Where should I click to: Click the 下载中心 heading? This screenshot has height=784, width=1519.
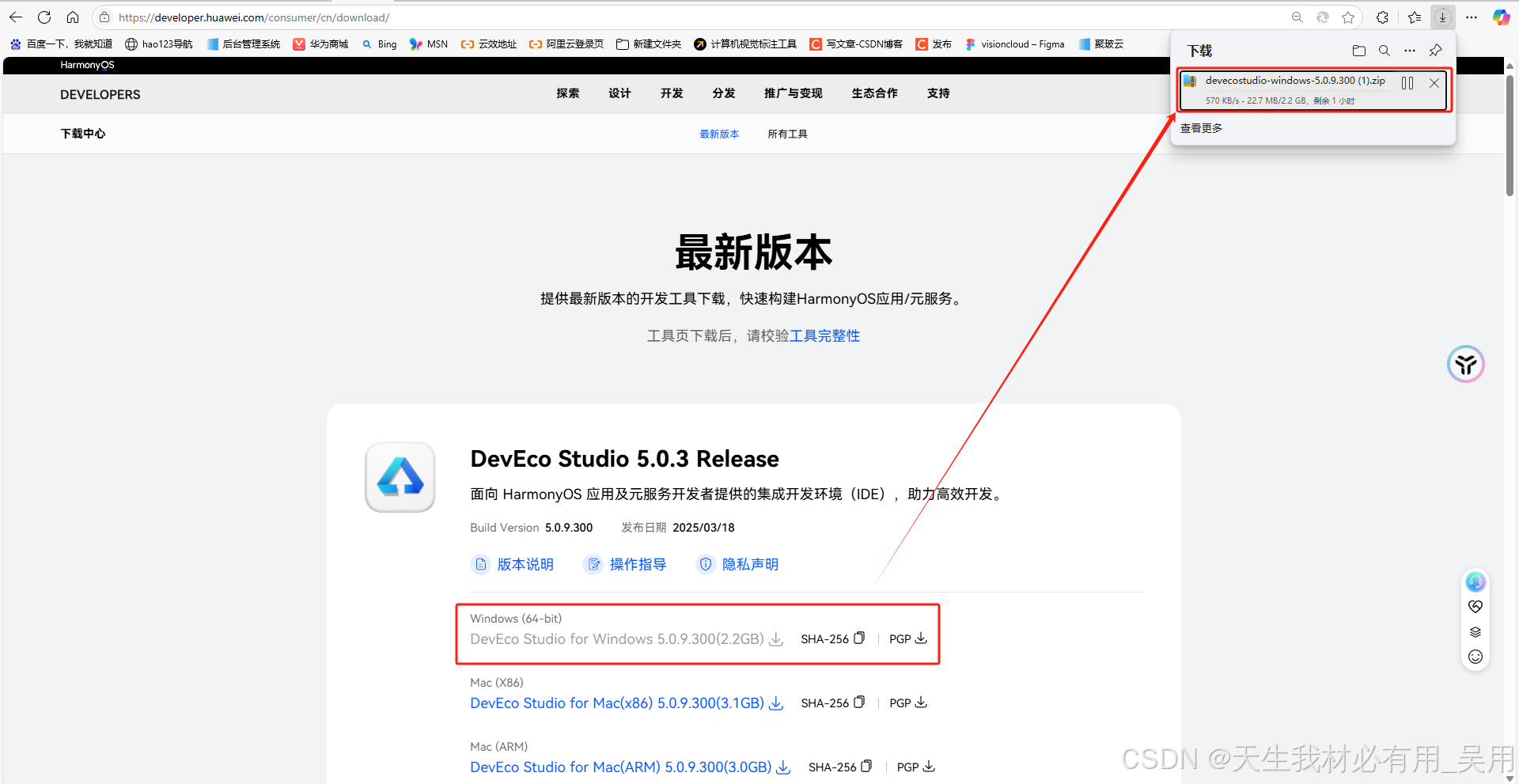pos(83,134)
